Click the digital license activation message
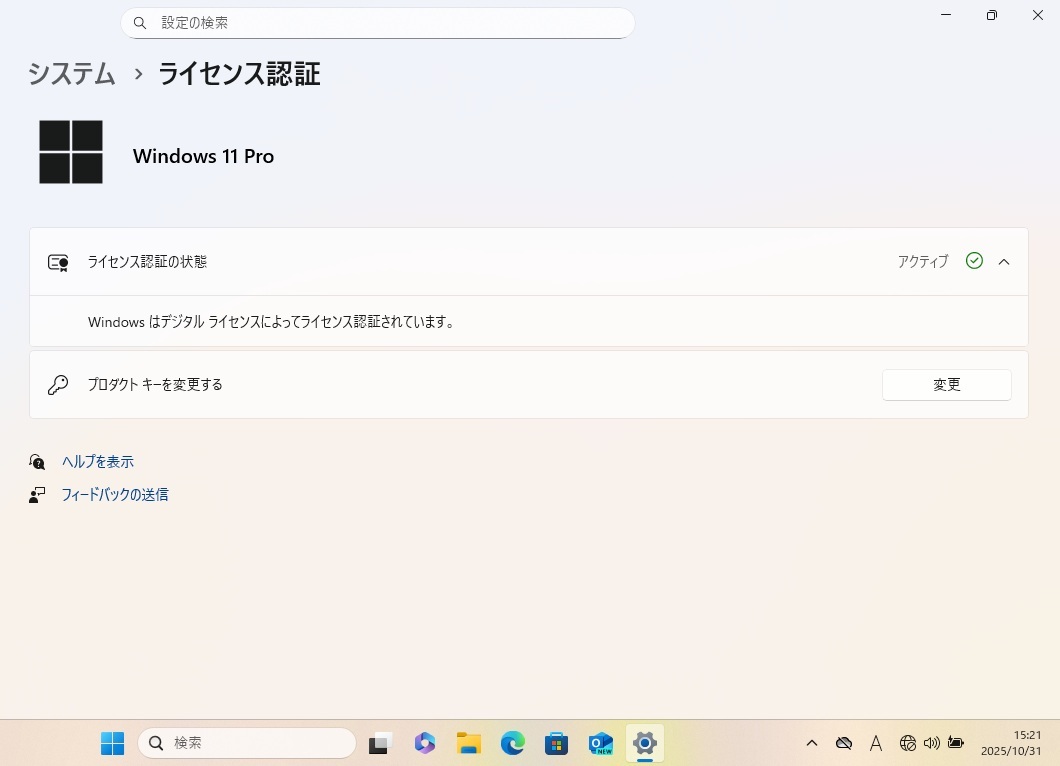 270,322
